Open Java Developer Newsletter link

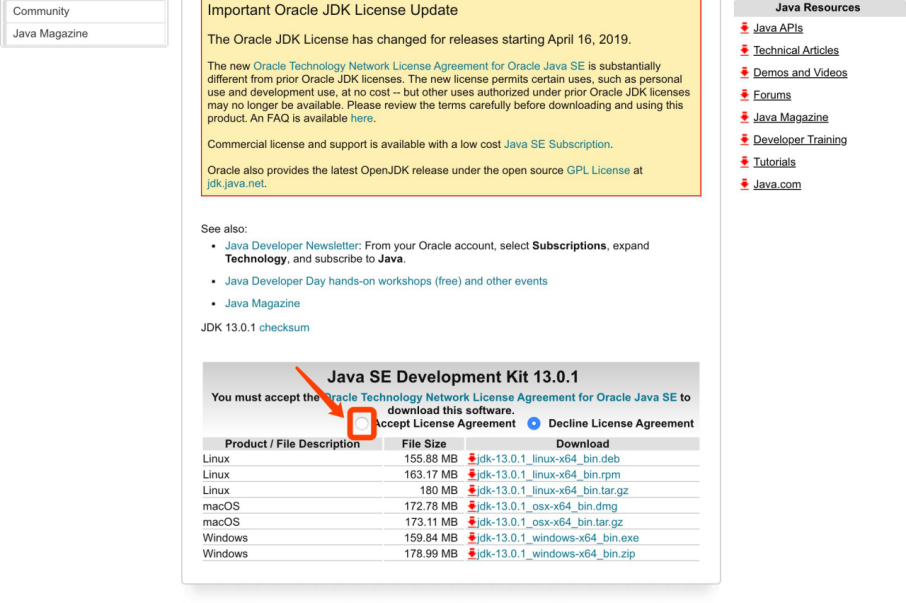pos(291,245)
